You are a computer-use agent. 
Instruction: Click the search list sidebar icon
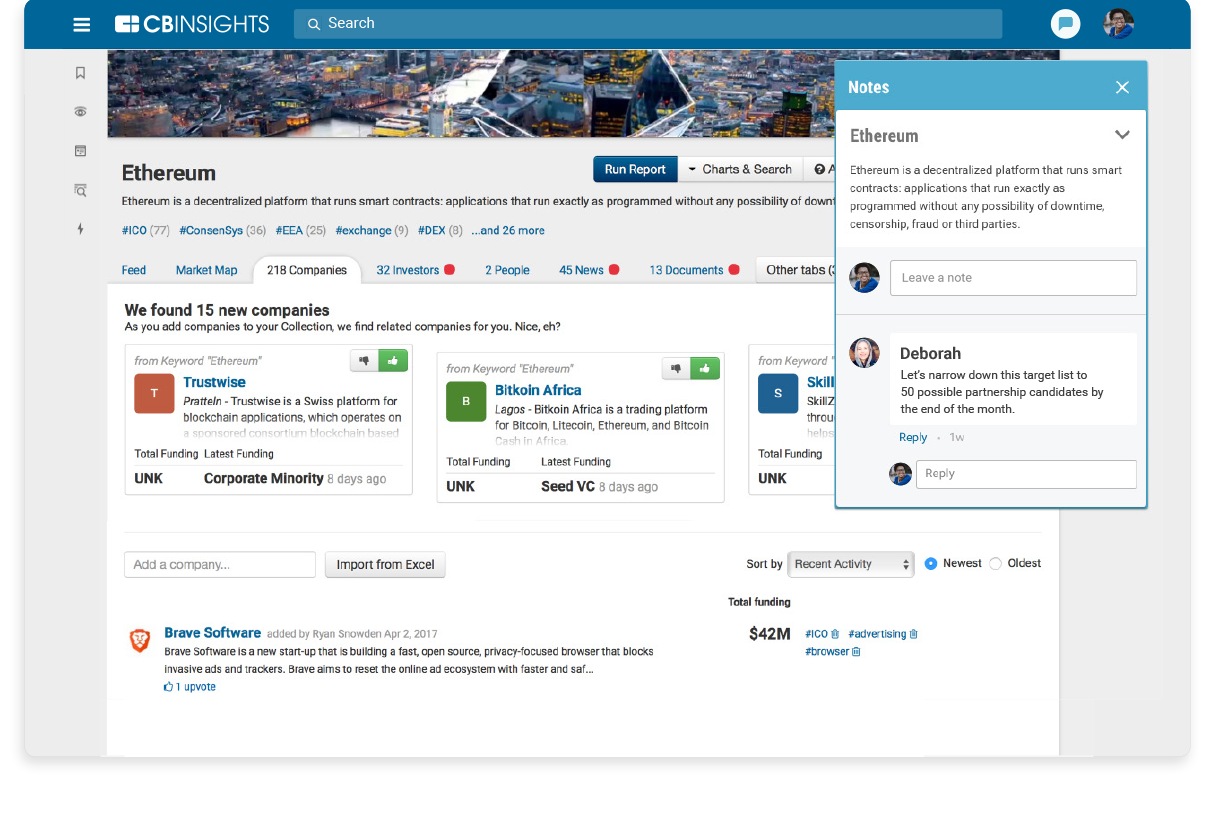click(81, 190)
